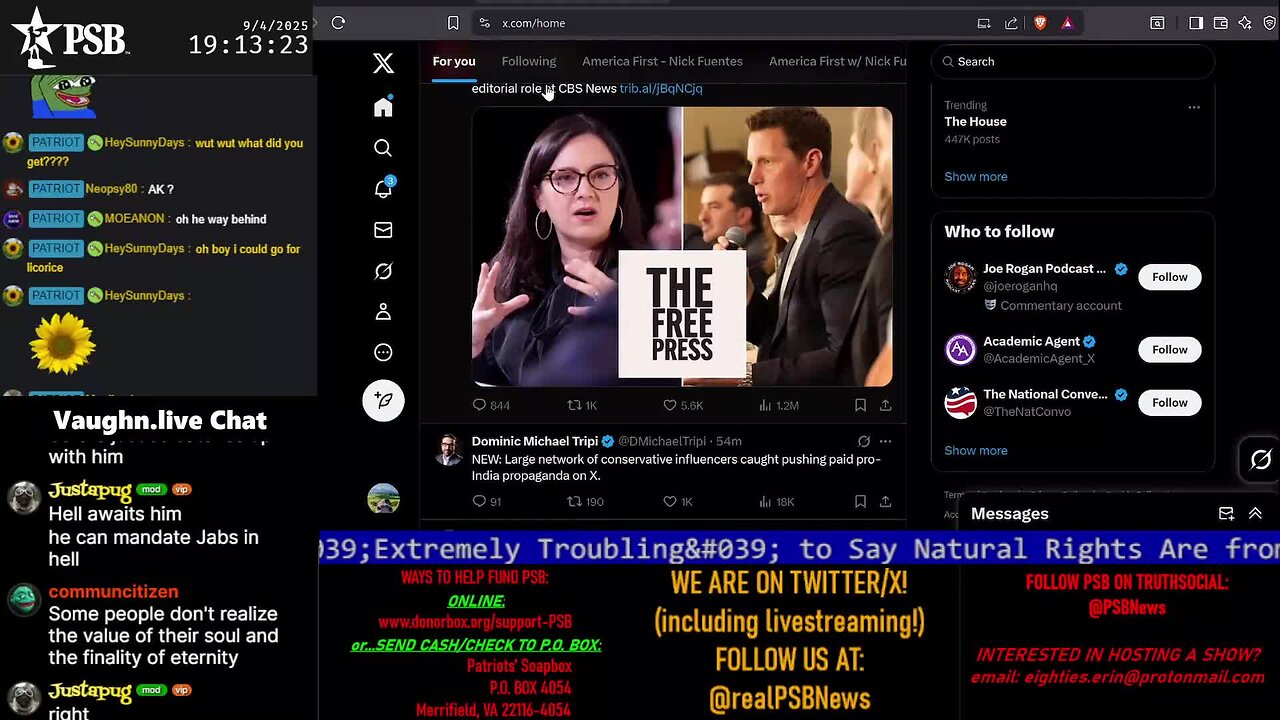This screenshot has height=720, width=1280.
Task: Open the More circle icon in sidebar
Action: click(x=383, y=352)
